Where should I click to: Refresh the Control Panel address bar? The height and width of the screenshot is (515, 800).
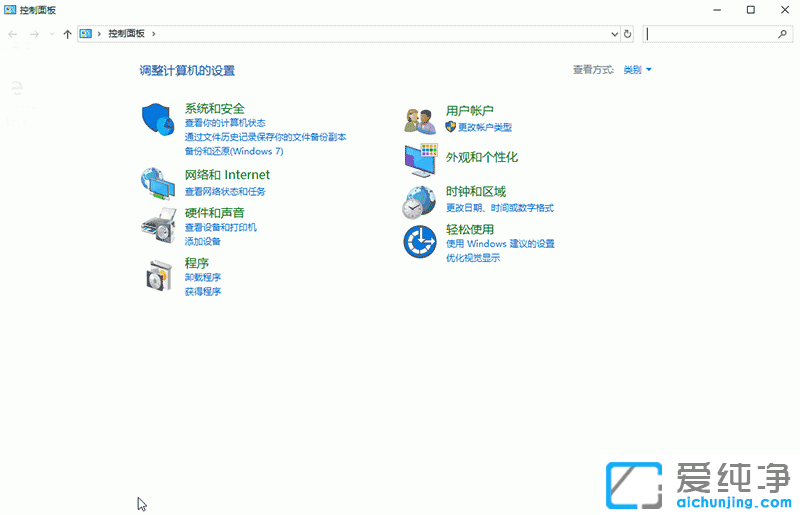pos(628,34)
